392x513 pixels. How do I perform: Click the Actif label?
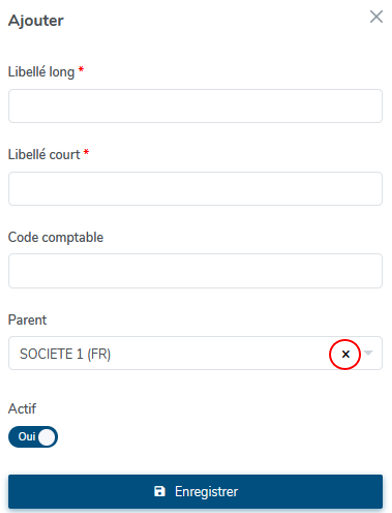click(x=22, y=409)
